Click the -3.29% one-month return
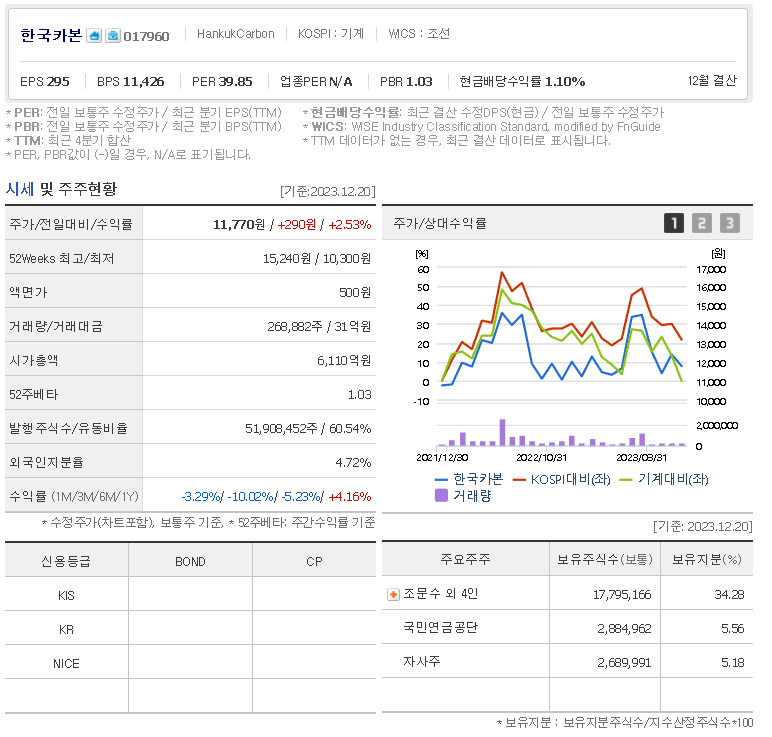Viewport: 772px width, 737px height. pyautogui.click(x=201, y=497)
